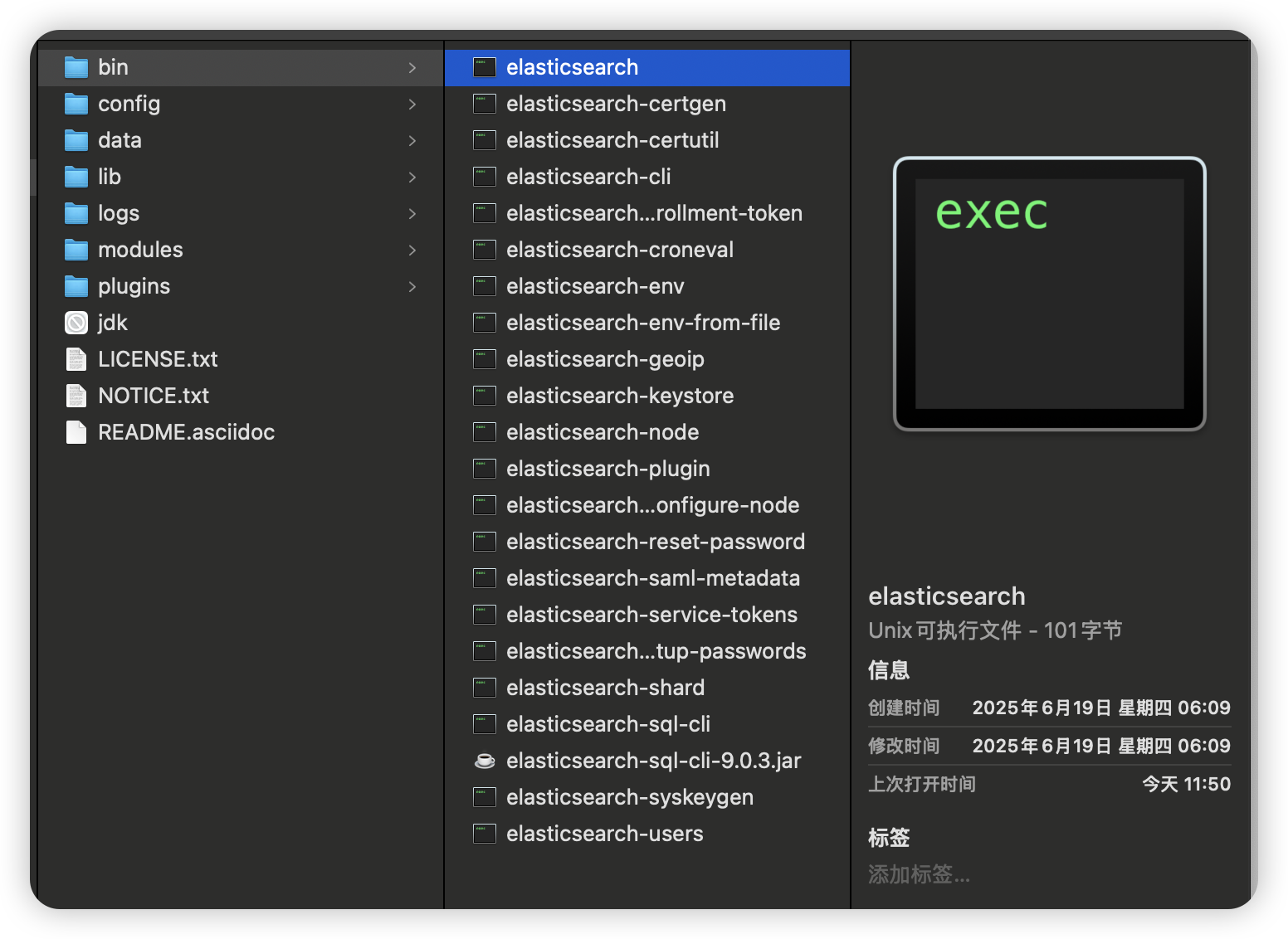This screenshot has height=939, width=1288.
Task: Click the logs folder icon
Action: (76, 213)
